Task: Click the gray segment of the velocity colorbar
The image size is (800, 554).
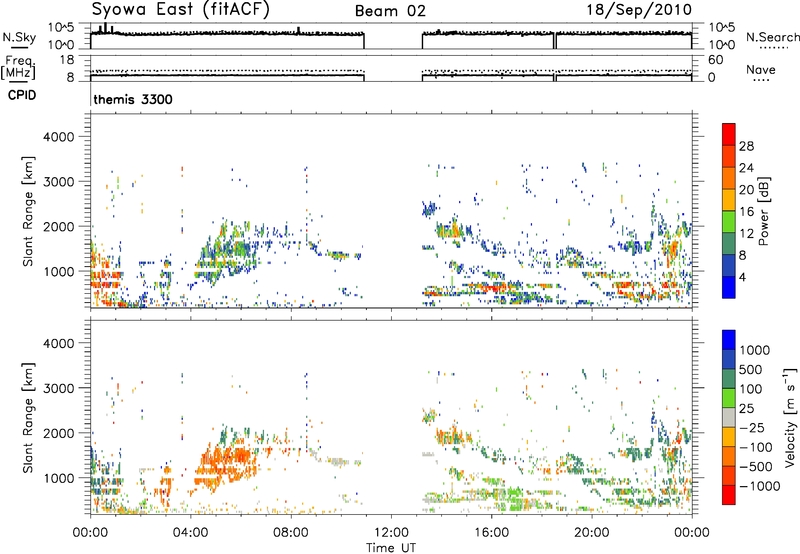Action: pyautogui.click(x=729, y=417)
